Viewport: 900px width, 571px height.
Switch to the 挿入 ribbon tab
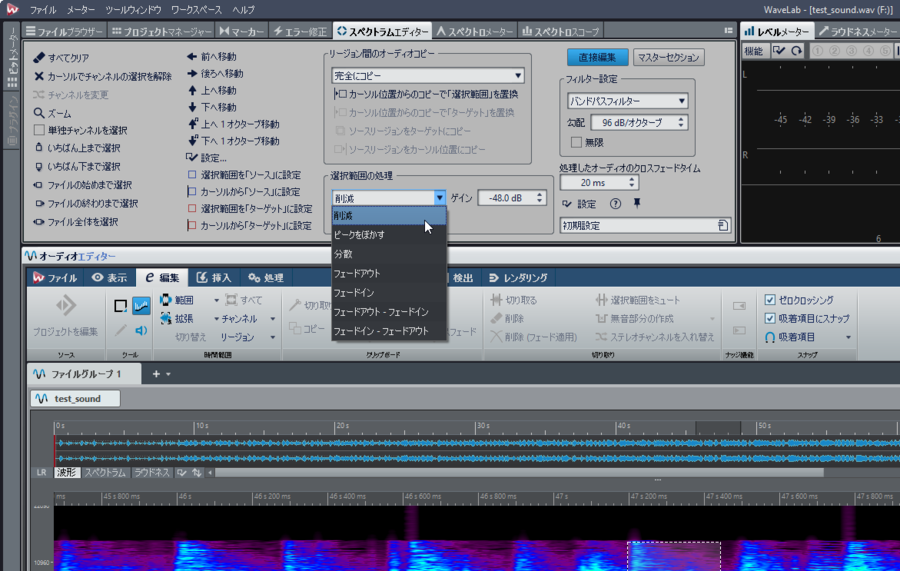coord(214,278)
